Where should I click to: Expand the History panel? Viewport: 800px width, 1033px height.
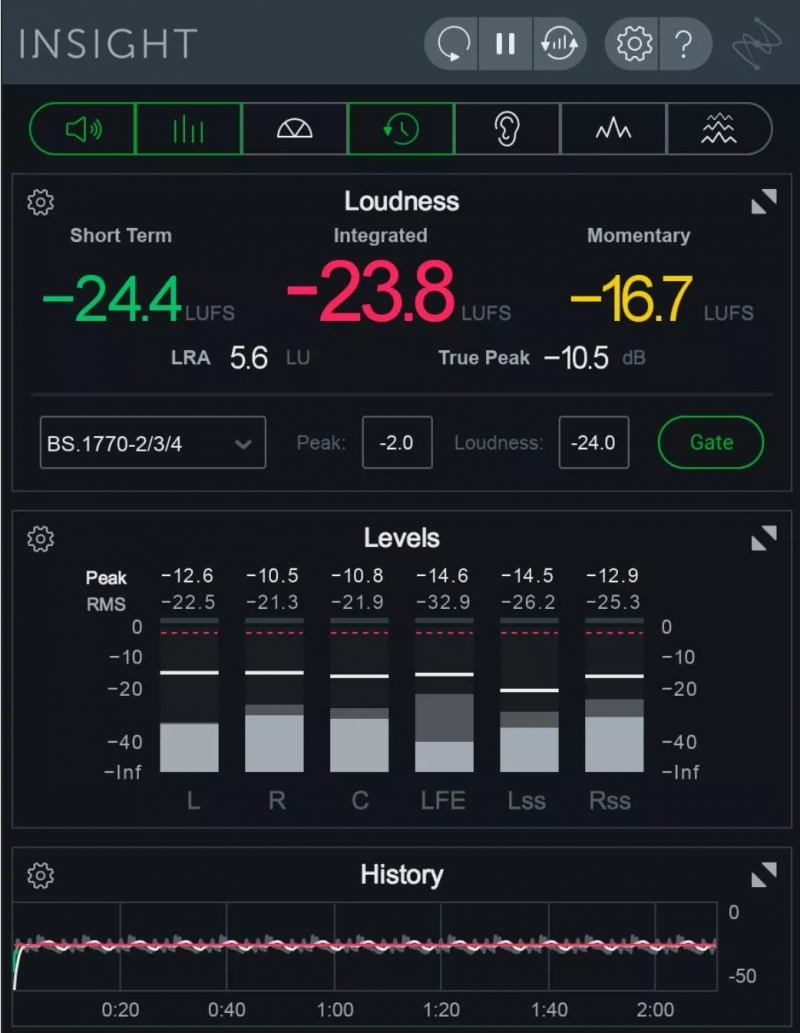click(x=764, y=875)
